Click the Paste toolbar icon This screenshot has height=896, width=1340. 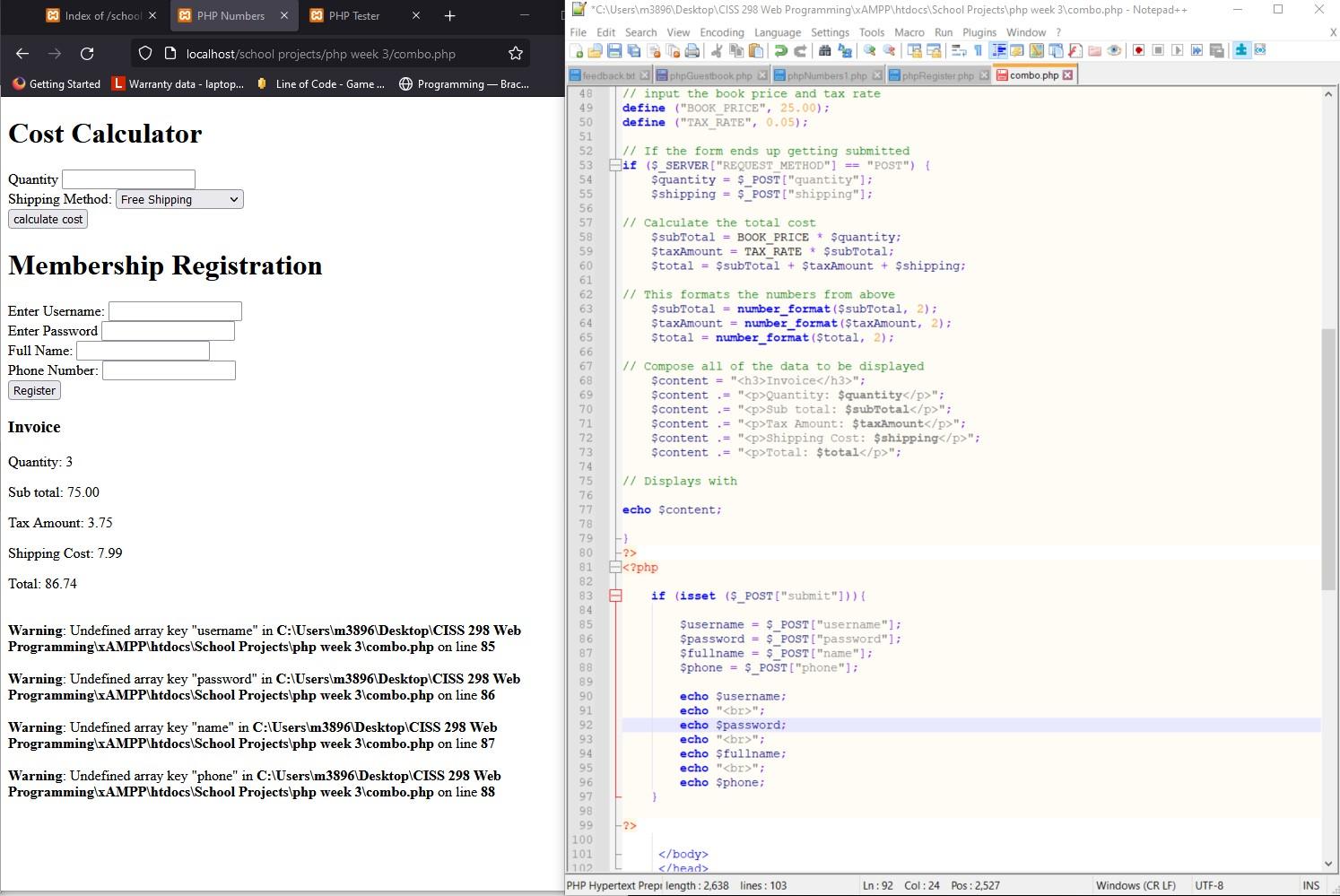point(754,51)
